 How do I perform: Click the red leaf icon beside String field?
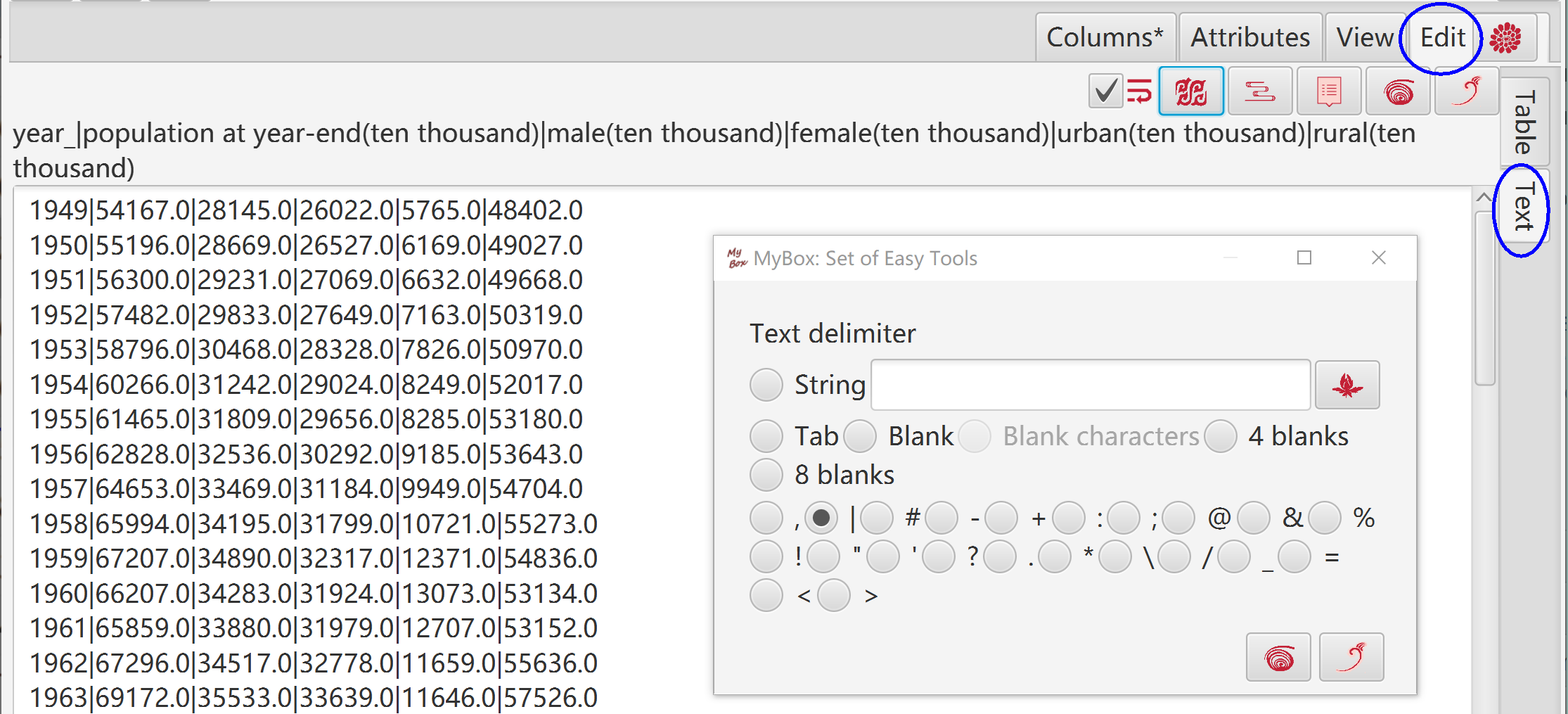click(x=1347, y=385)
